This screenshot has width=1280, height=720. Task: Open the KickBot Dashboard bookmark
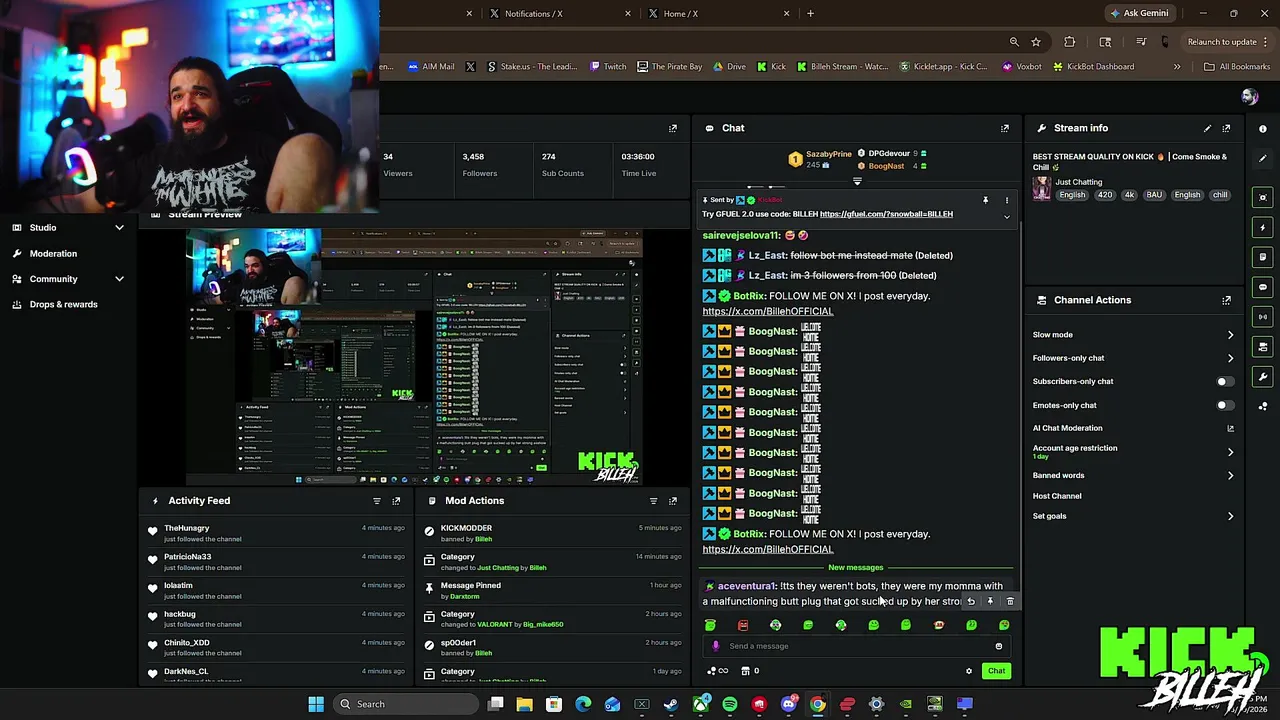point(1092,66)
